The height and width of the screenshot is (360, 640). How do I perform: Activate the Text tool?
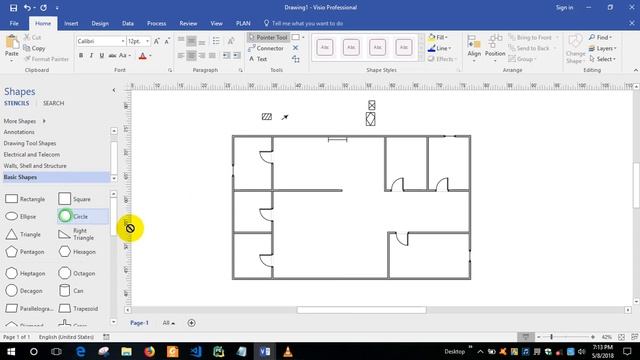pos(258,59)
